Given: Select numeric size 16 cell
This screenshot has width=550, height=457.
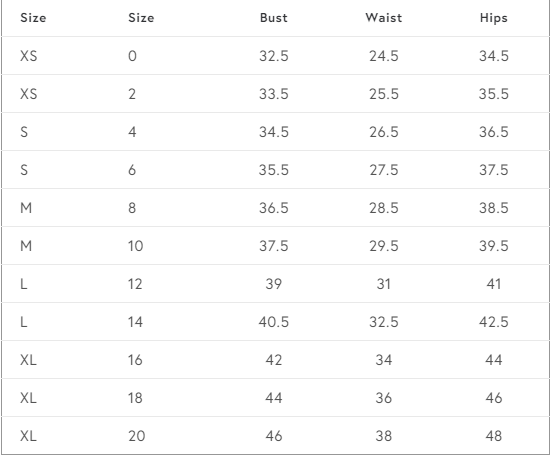Looking at the screenshot, I should [135, 360].
